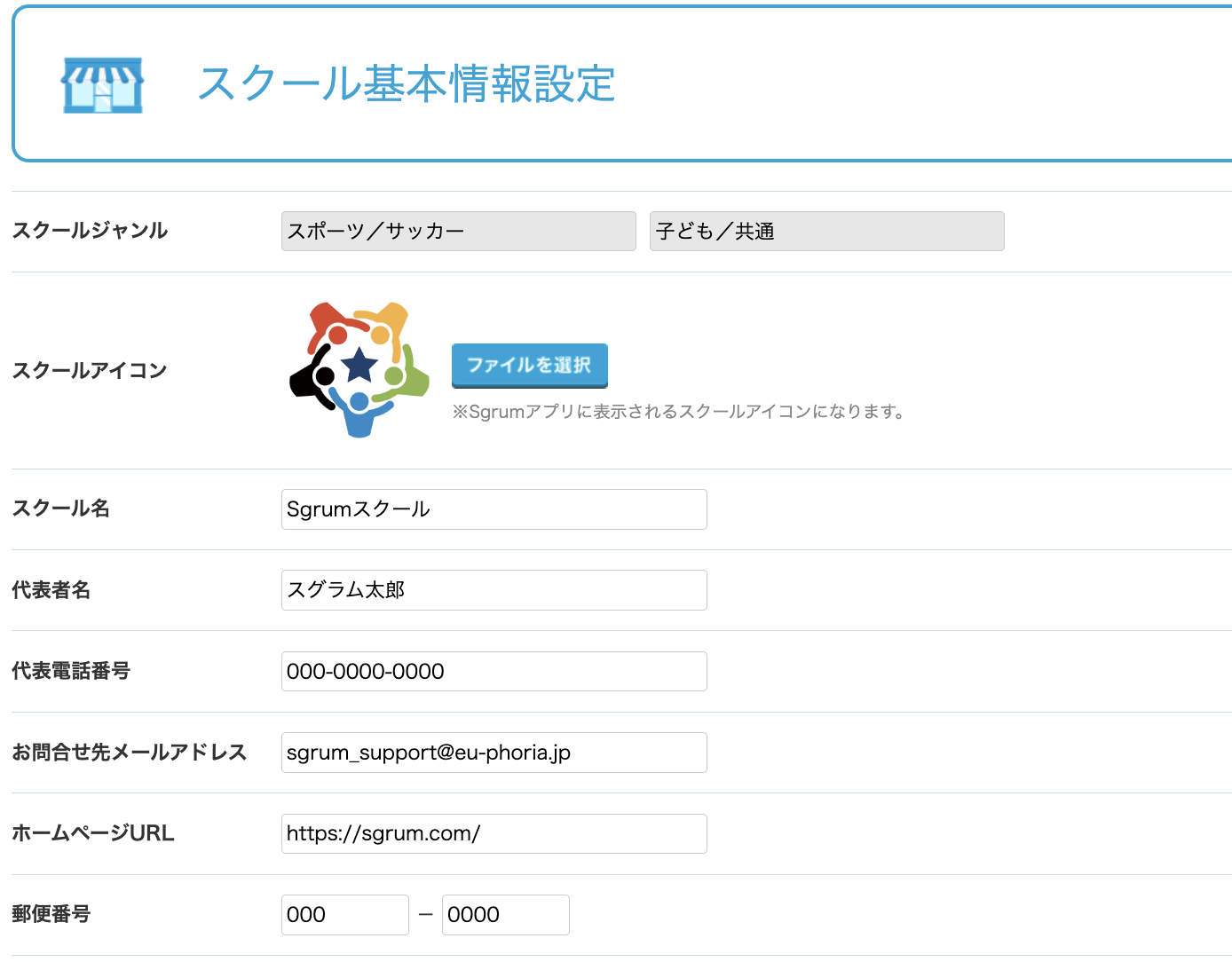
Task: Click the ホームページURL input field
Action: point(494,833)
